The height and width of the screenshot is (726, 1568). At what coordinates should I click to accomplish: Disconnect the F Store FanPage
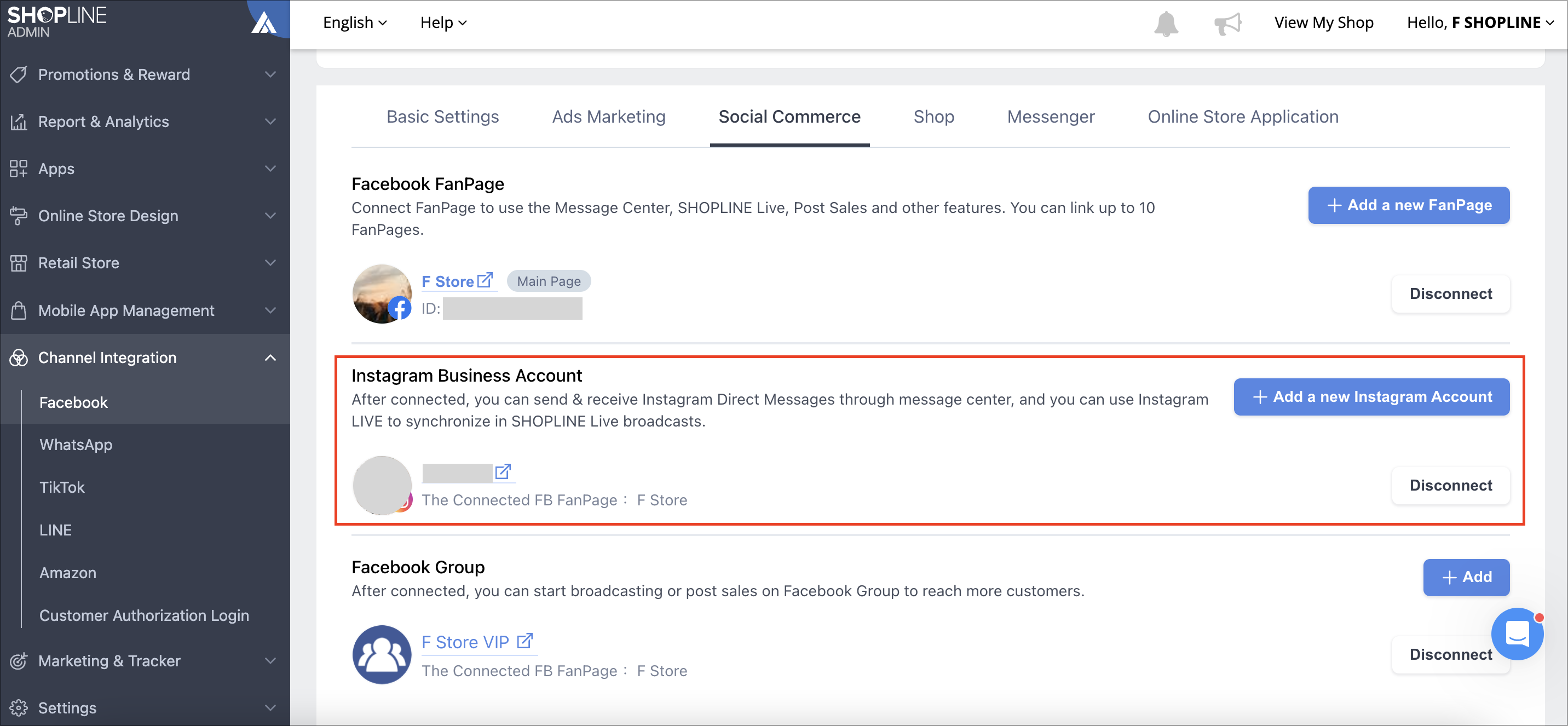(x=1450, y=294)
